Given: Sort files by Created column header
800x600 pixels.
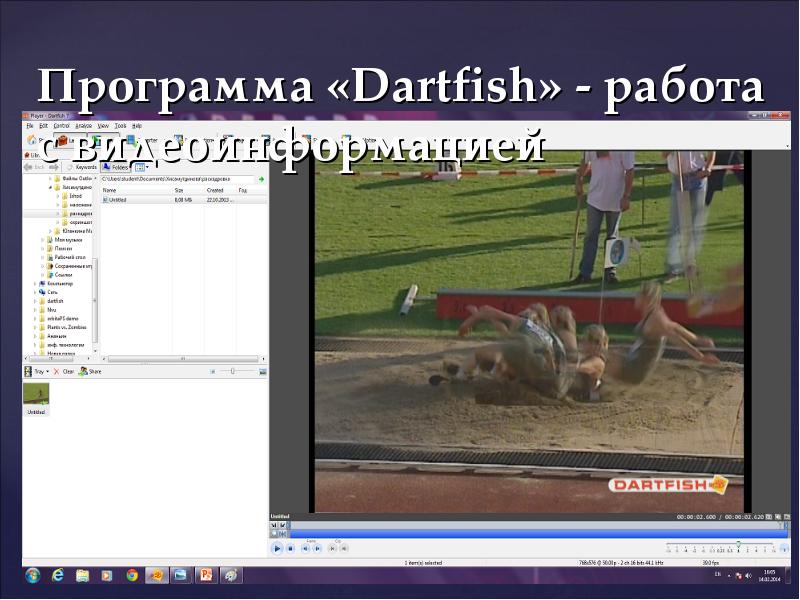Looking at the screenshot, I should (215, 190).
